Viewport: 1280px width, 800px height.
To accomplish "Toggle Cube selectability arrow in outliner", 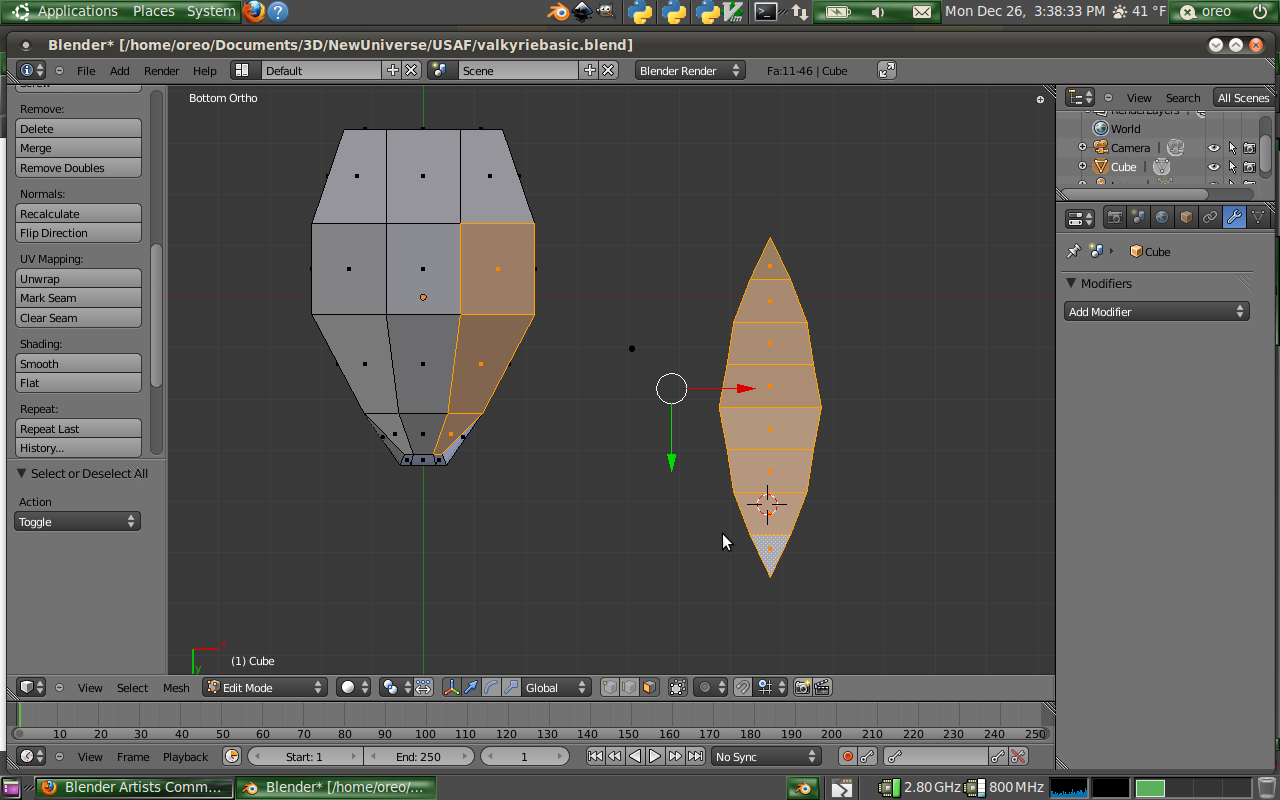I will 1232,167.
